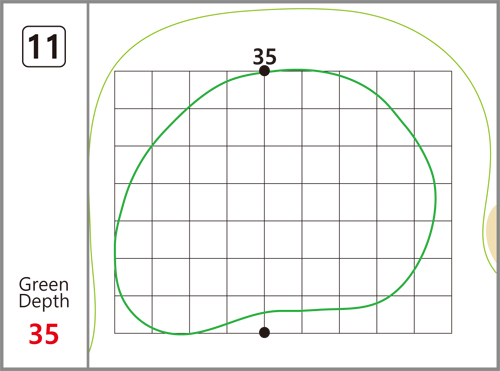Screen dimensions: 500x371
Task: Click the top-left grid cell
Action: [133, 90]
